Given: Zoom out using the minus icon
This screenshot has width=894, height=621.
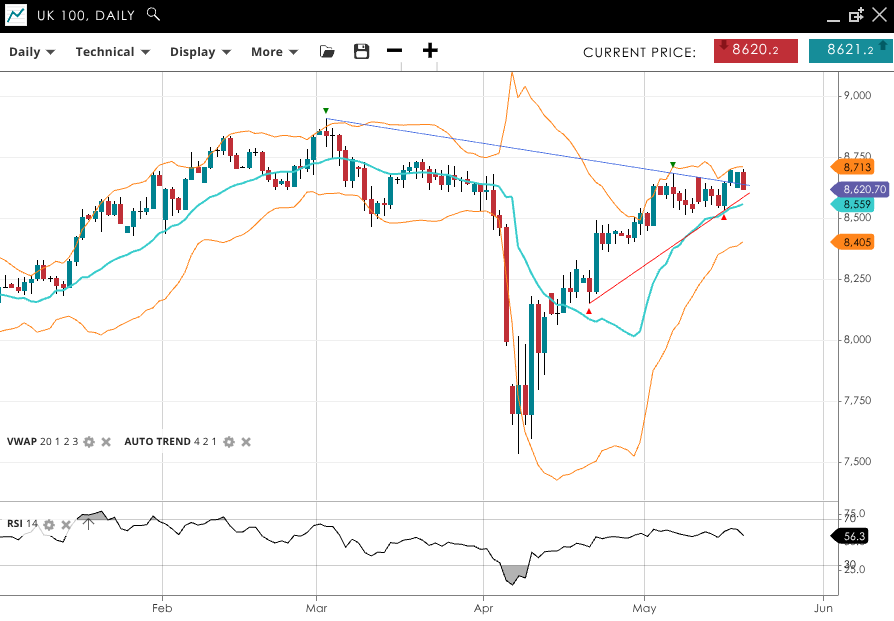Looking at the screenshot, I should [394, 51].
